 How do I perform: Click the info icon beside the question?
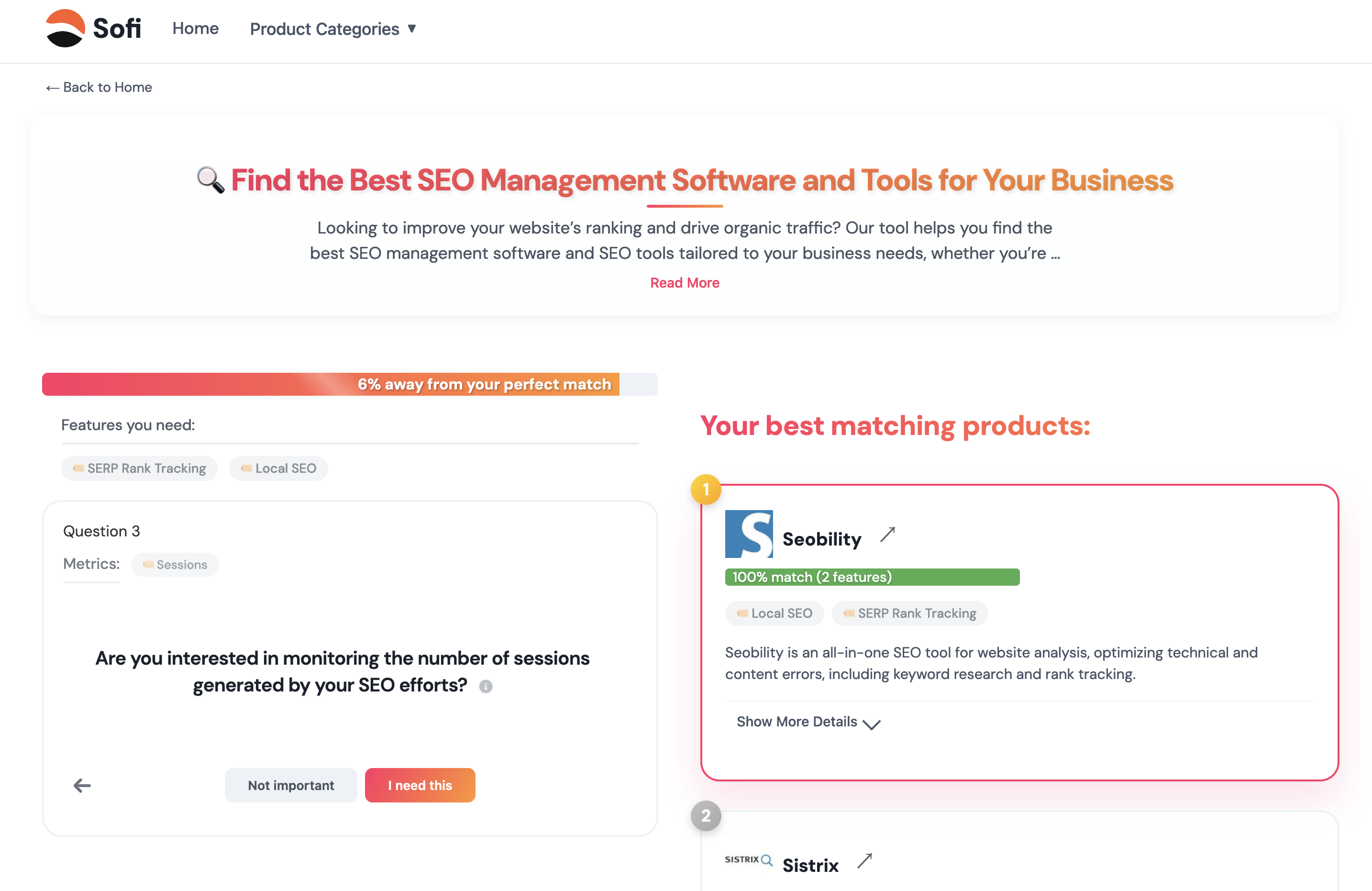coord(486,686)
